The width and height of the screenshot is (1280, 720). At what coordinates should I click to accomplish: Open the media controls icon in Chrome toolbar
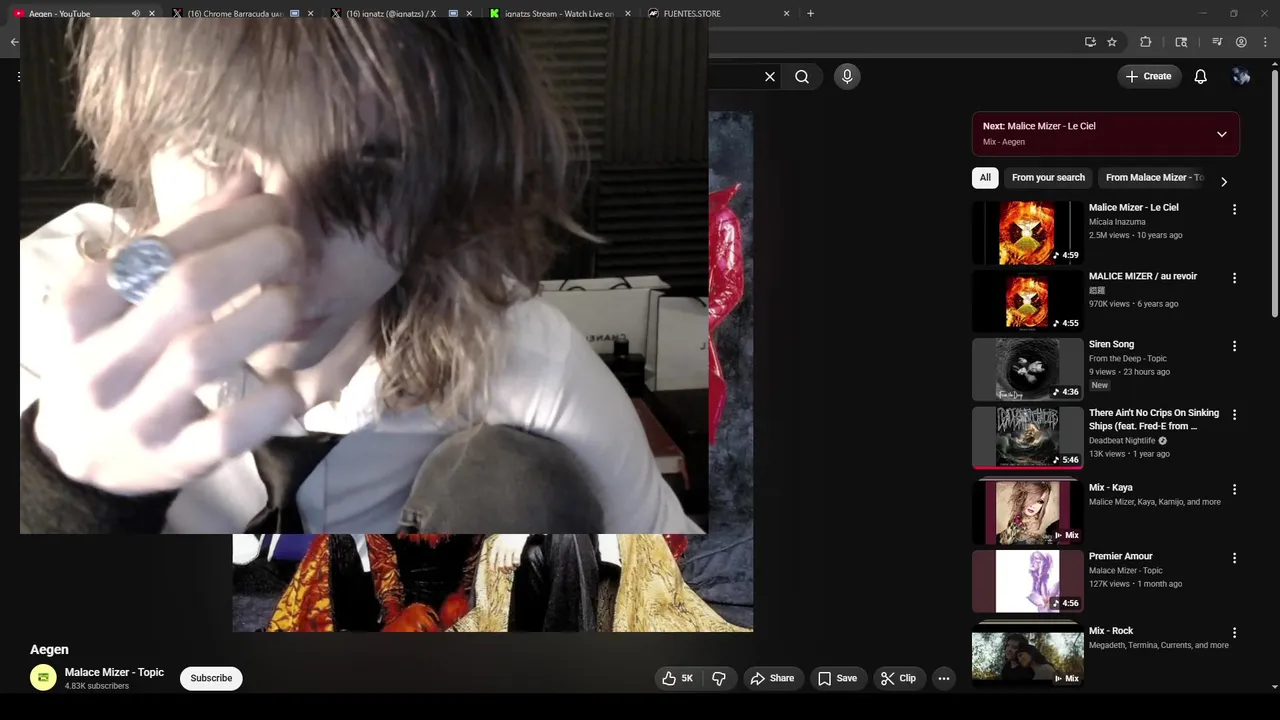pos(1217,42)
